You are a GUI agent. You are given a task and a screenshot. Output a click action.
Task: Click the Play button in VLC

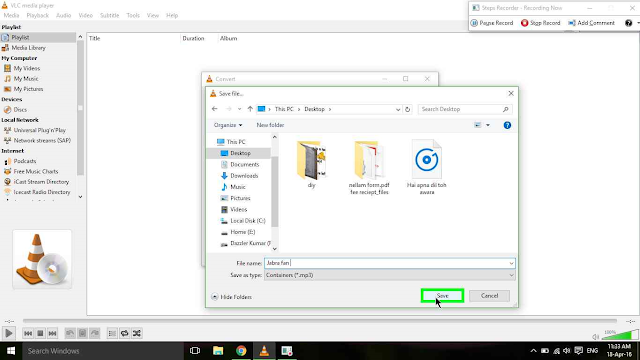pyautogui.click(x=9, y=333)
